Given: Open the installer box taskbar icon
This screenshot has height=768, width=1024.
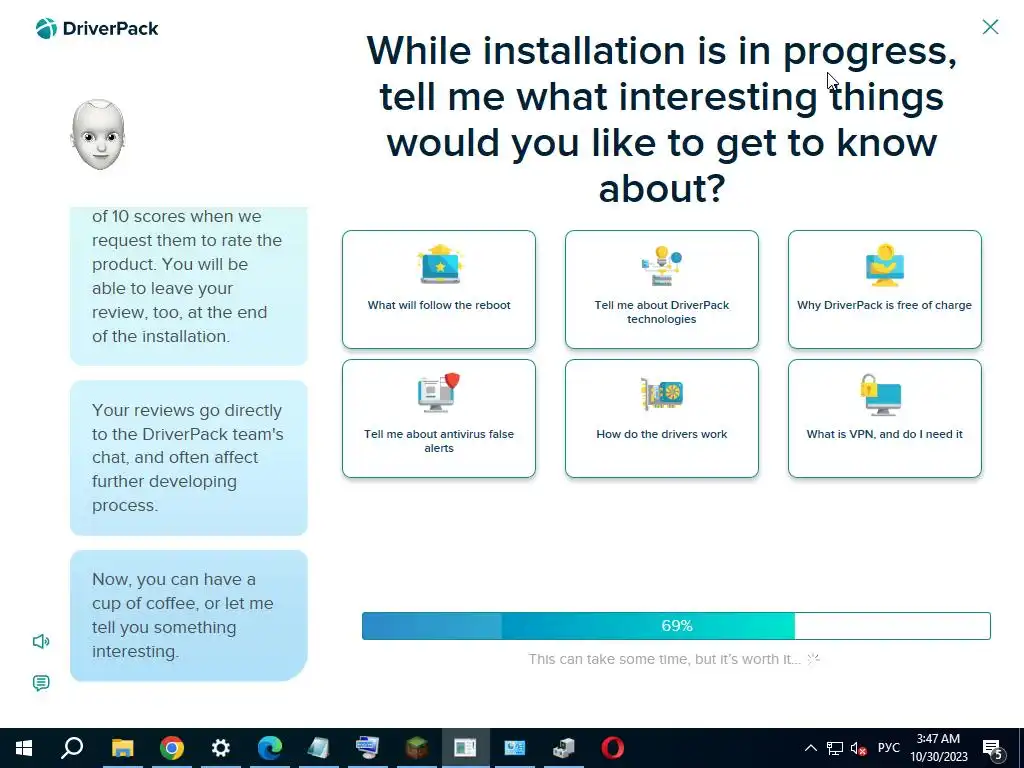Looking at the screenshot, I should click(x=564, y=748).
